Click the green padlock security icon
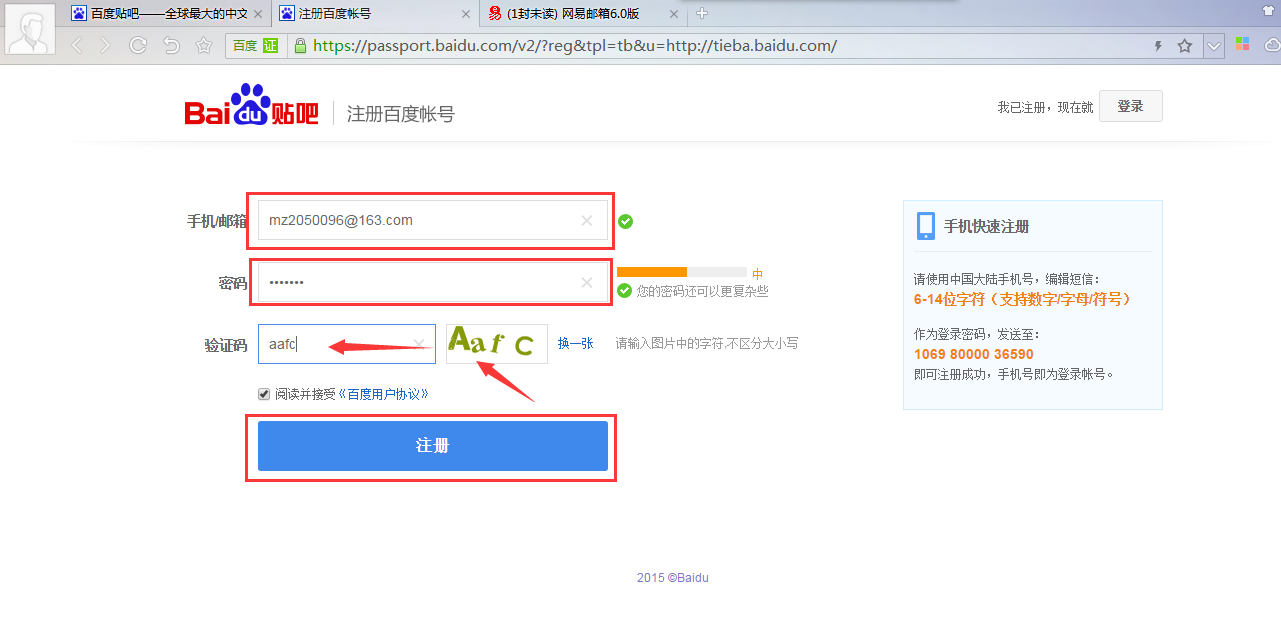Image resolution: width=1281 pixels, height=644 pixels. (x=299, y=46)
